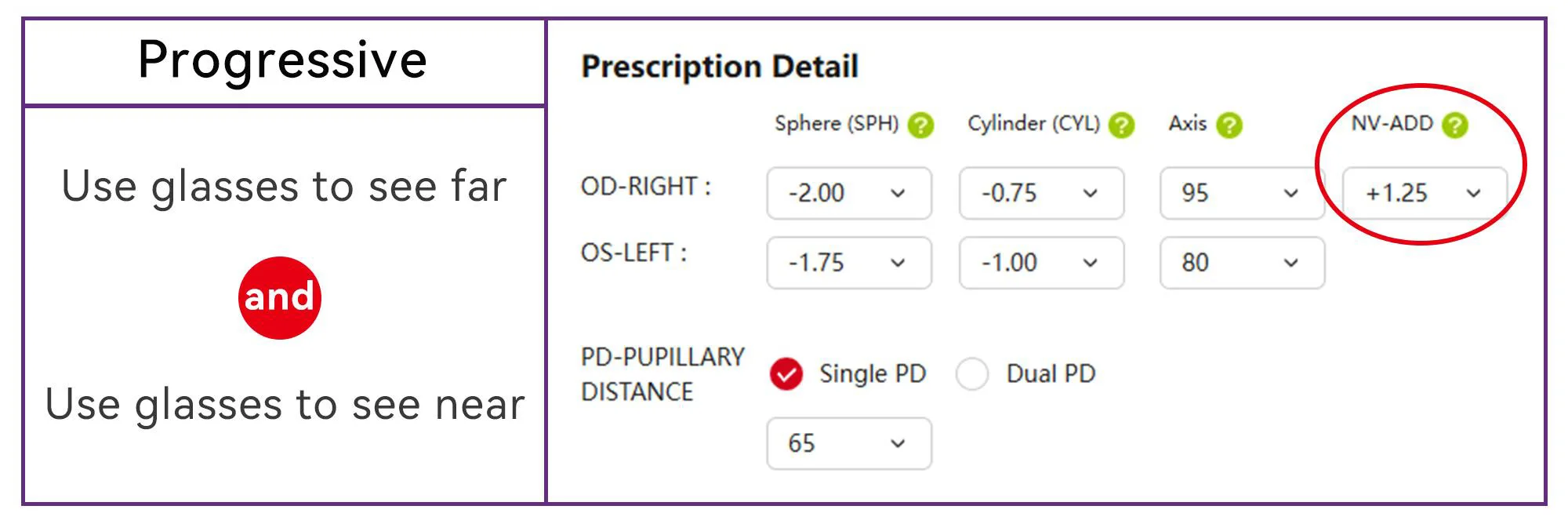The height and width of the screenshot is (524, 1568).
Task: Select the Dual PD radio option
Action: tap(972, 374)
